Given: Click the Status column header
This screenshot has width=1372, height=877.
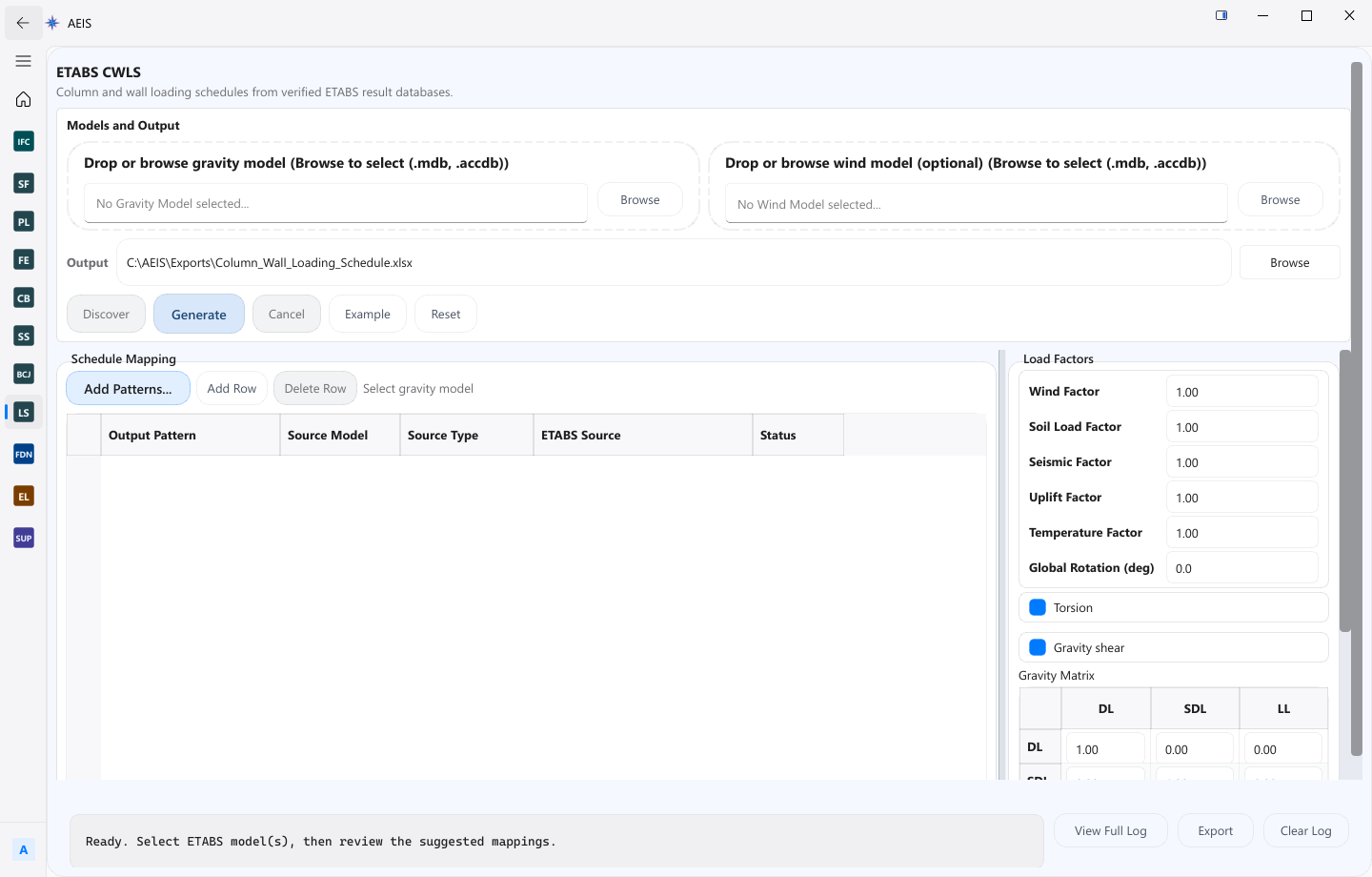Looking at the screenshot, I should click(x=797, y=435).
